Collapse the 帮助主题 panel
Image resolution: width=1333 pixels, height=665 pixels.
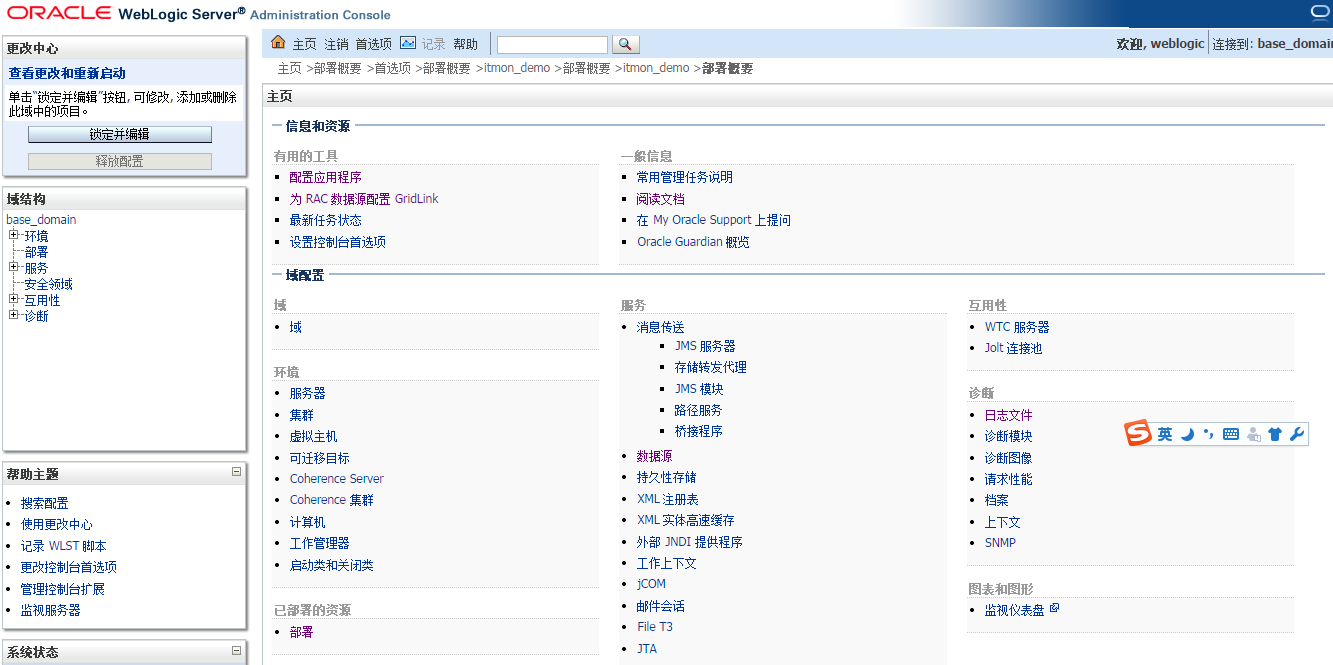pos(237,472)
